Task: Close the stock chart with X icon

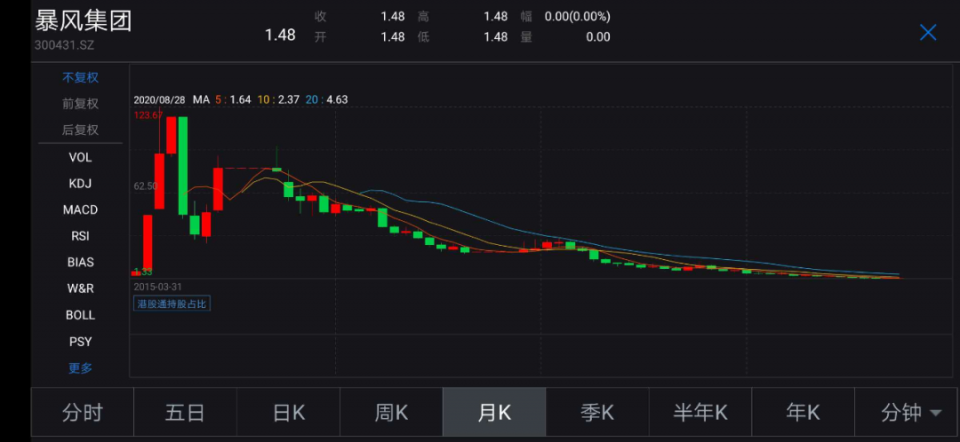Action: click(928, 32)
